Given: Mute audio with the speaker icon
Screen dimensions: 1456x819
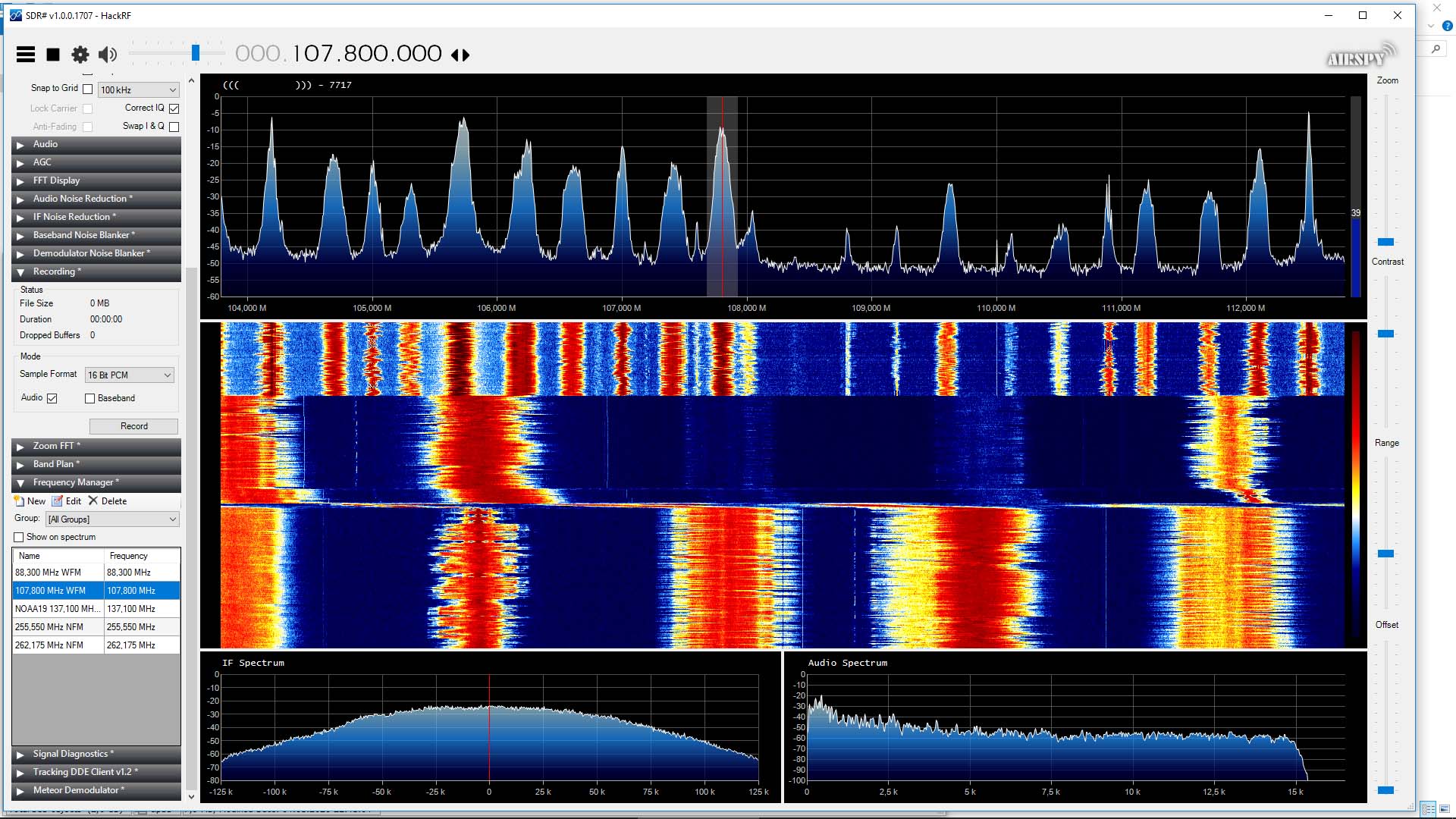Looking at the screenshot, I should pyautogui.click(x=108, y=54).
